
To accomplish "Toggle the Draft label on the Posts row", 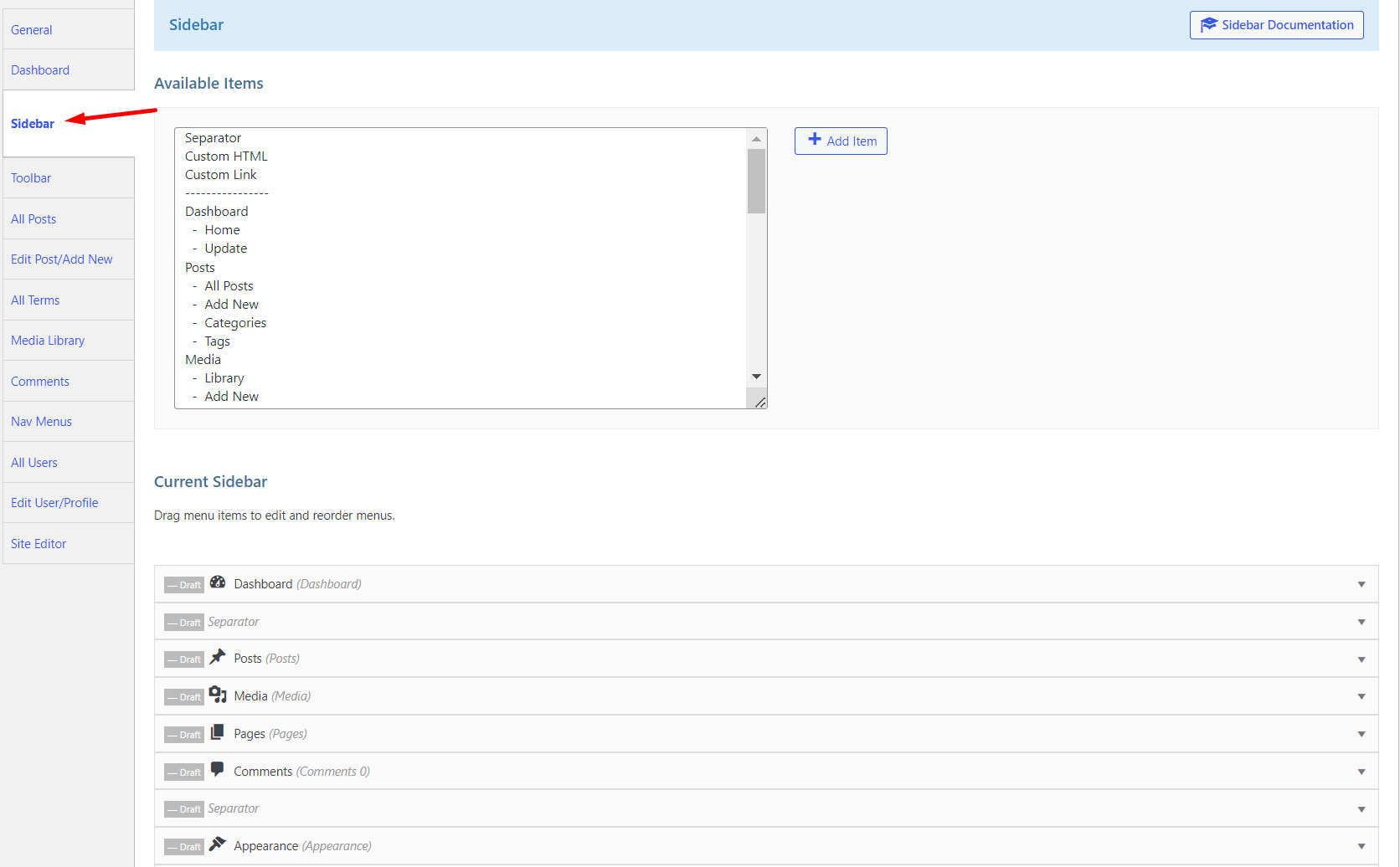I will tap(183, 659).
